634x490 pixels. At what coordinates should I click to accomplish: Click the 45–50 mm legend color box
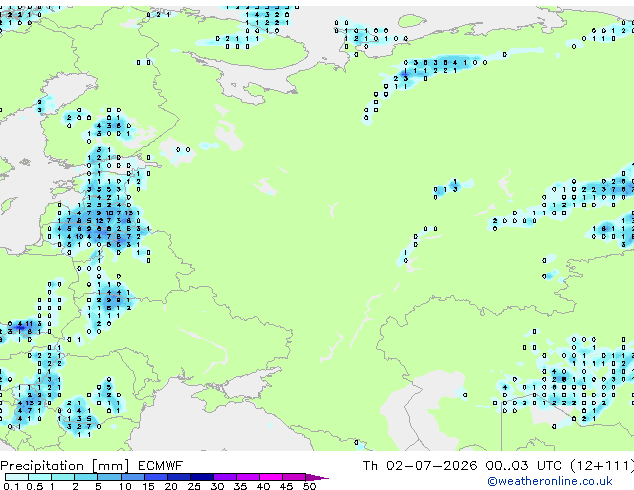click(294, 477)
